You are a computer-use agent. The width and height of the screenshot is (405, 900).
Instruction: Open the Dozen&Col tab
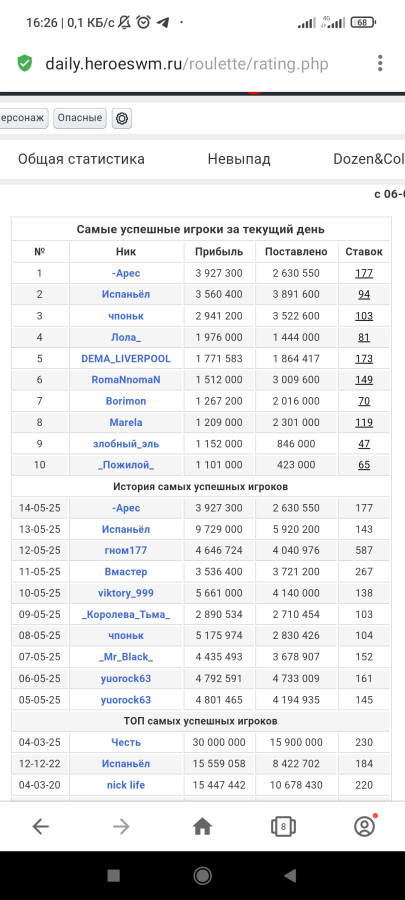(369, 159)
